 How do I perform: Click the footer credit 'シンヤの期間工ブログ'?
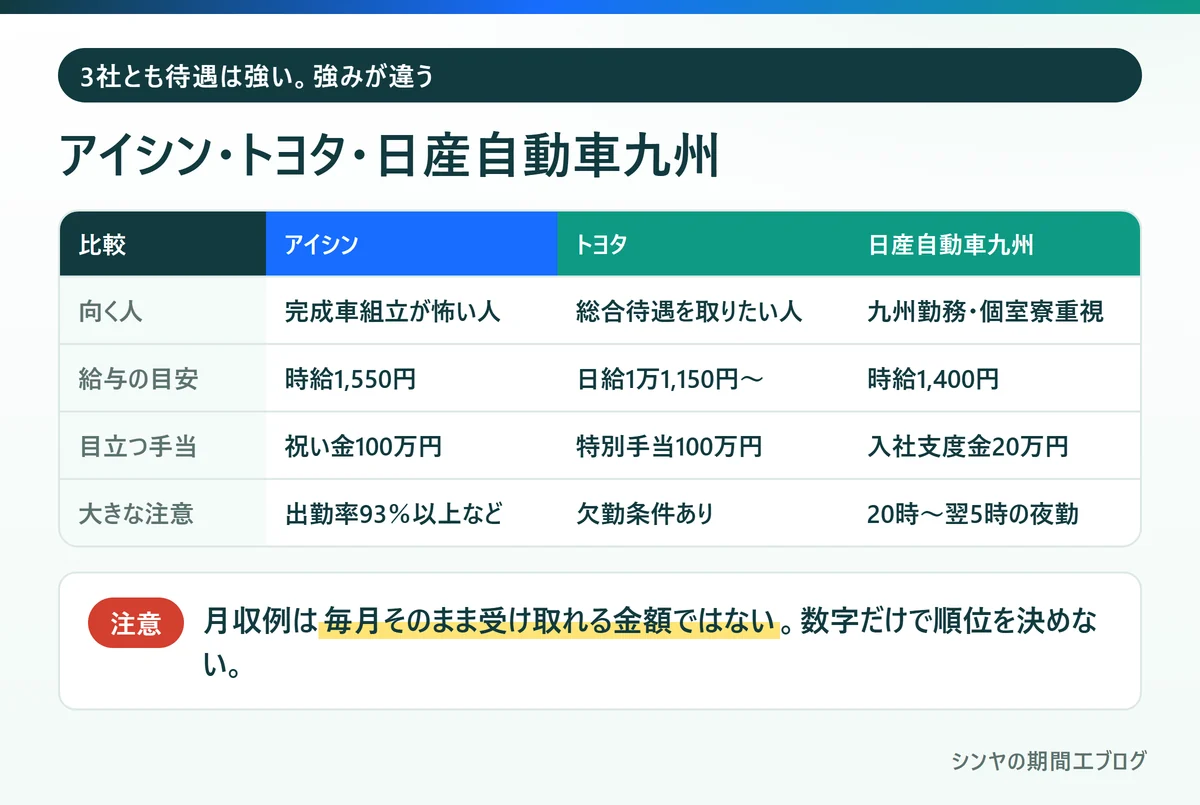(1049, 761)
